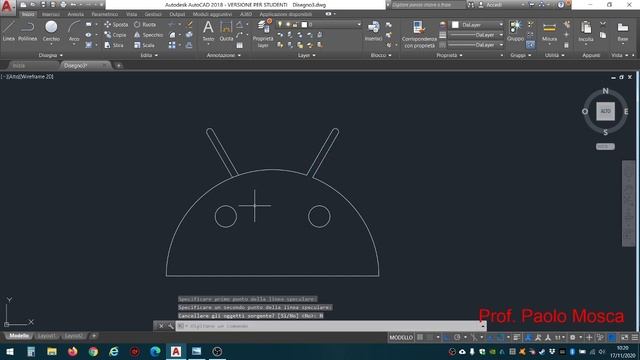The width and height of the screenshot is (640, 360).
Task: Open Windows Start menu
Action: click(10, 351)
